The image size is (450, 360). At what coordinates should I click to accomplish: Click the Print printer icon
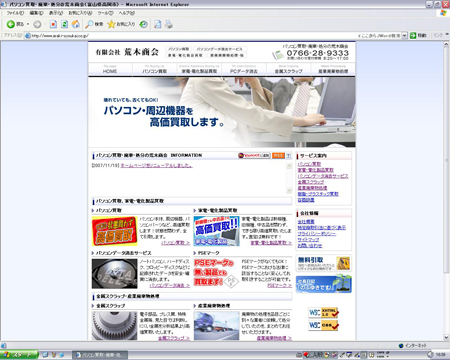[169, 24]
